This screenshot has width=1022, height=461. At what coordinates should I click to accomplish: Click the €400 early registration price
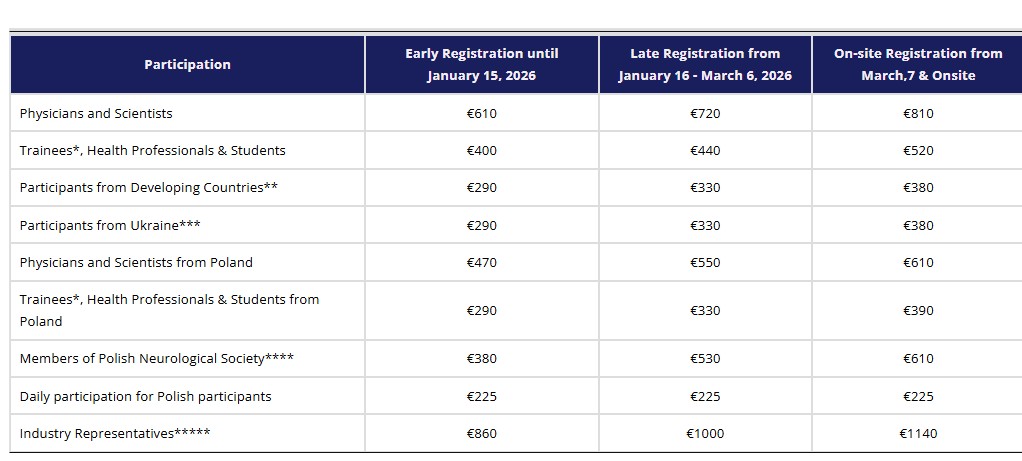[481, 151]
